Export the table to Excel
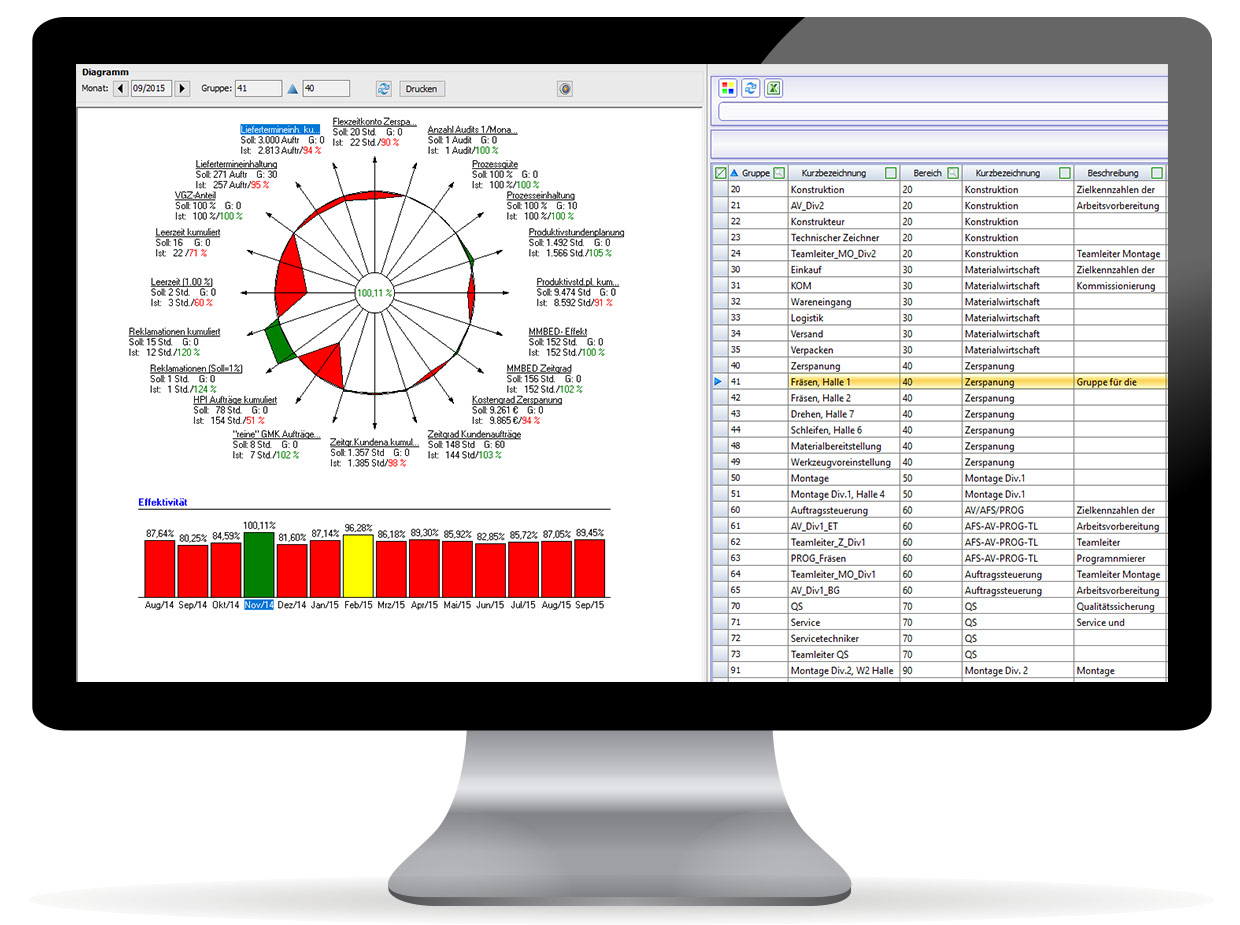 pos(774,88)
